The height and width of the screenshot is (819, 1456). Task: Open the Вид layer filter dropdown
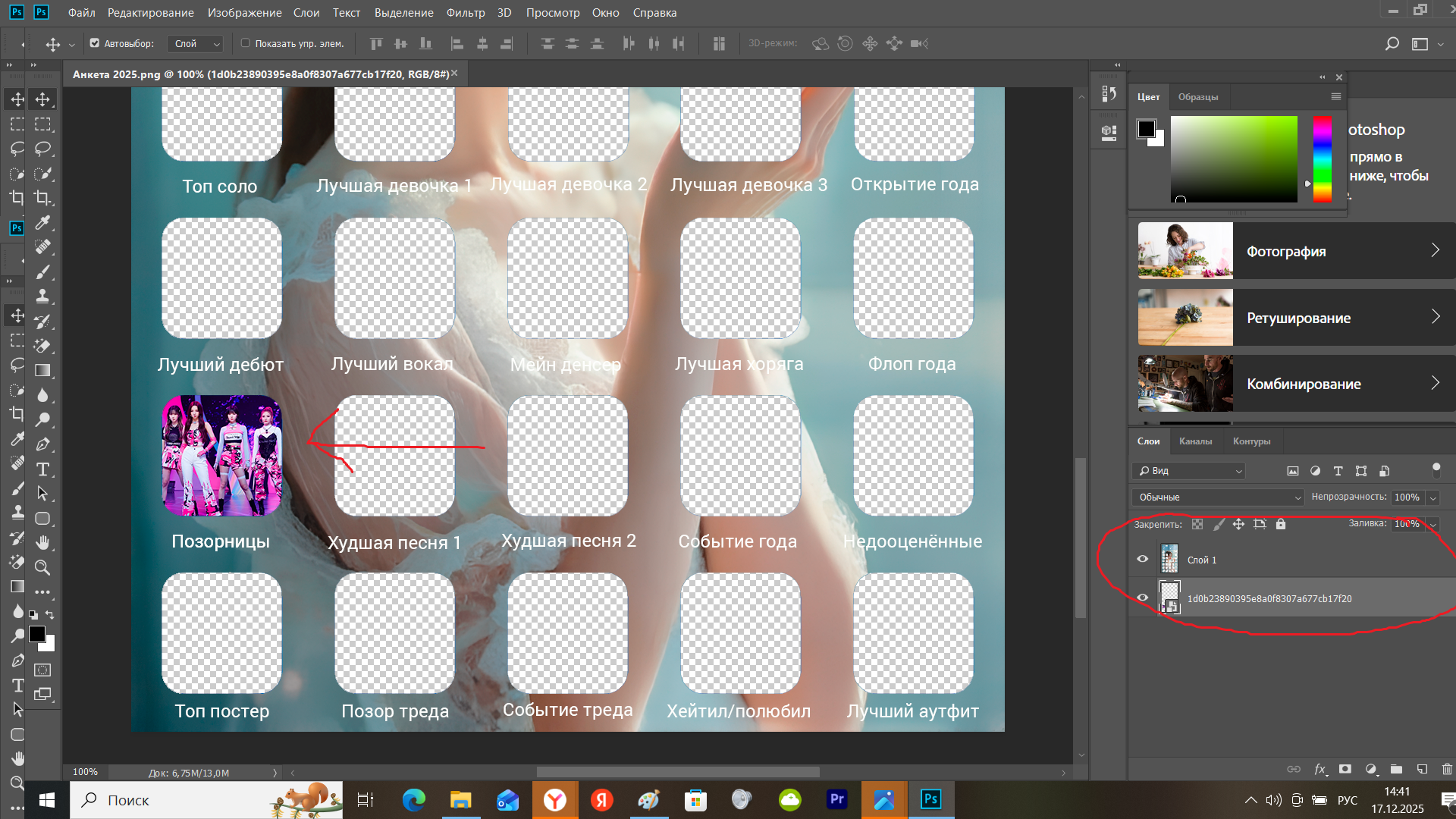[x=1189, y=471]
